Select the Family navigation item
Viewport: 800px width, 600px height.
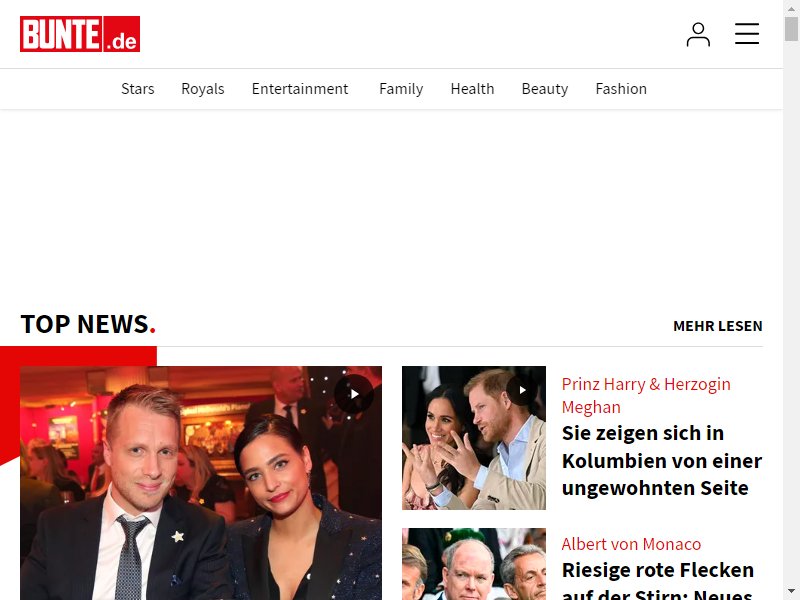click(x=401, y=89)
